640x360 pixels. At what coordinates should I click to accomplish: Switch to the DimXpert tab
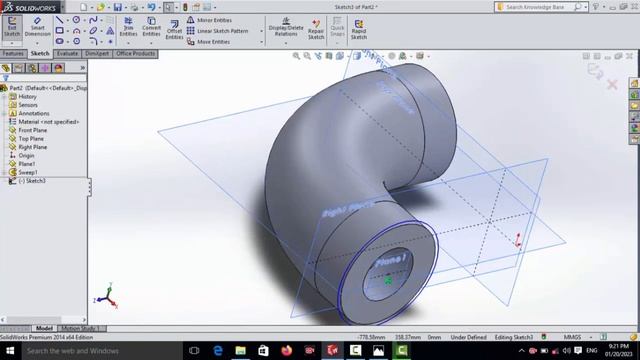click(97, 53)
